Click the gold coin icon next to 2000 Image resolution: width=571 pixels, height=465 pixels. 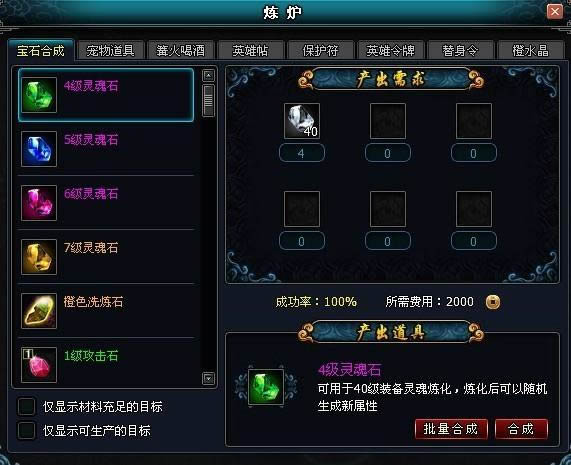click(x=493, y=302)
